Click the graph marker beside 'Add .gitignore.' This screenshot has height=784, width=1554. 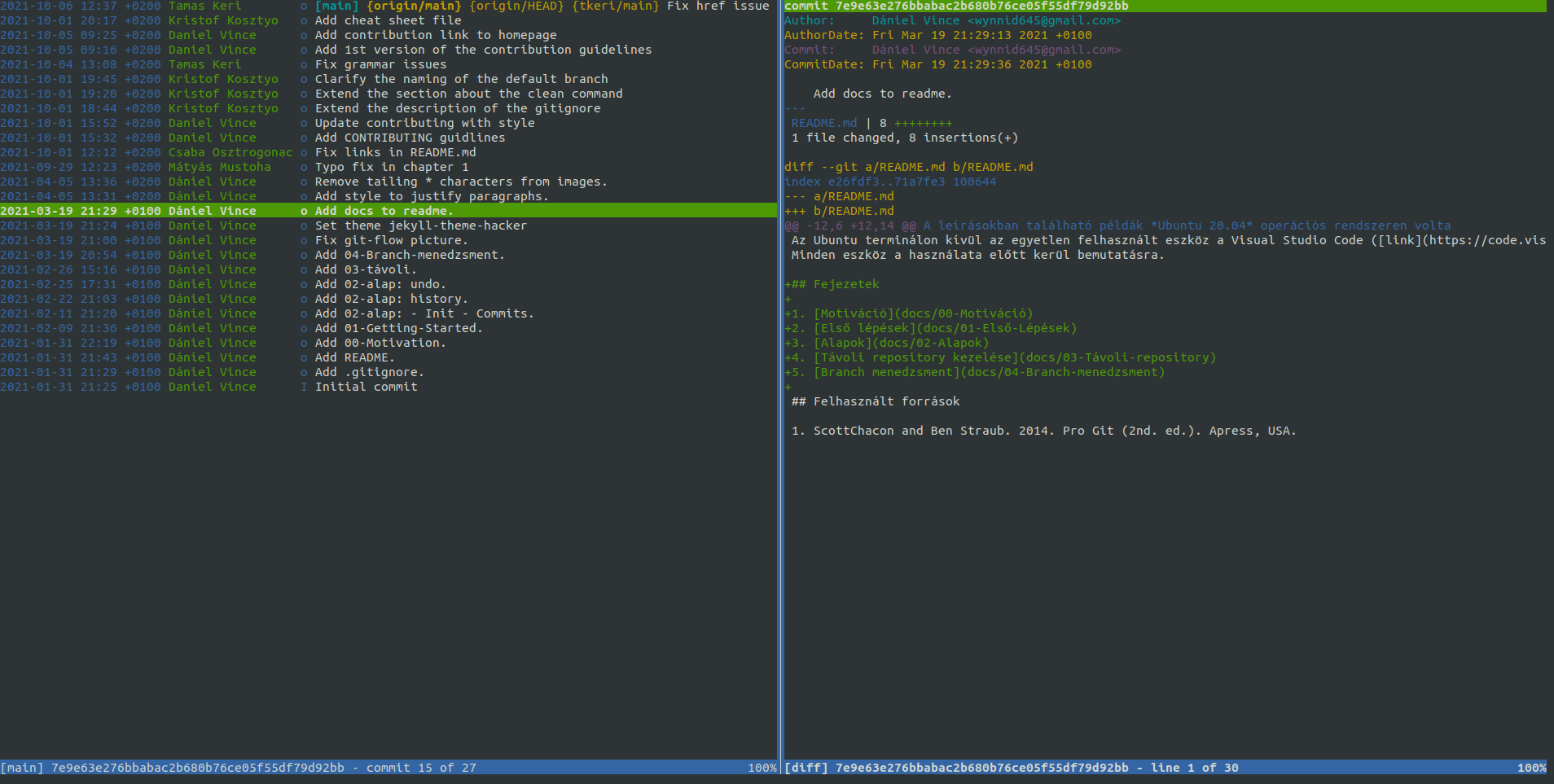click(304, 372)
